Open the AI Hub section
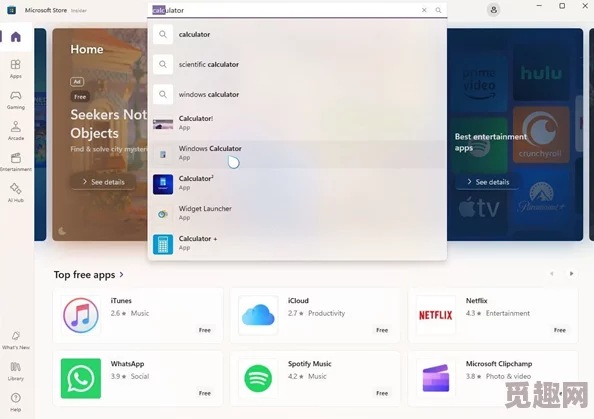This screenshot has width=594, height=419. [x=16, y=192]
